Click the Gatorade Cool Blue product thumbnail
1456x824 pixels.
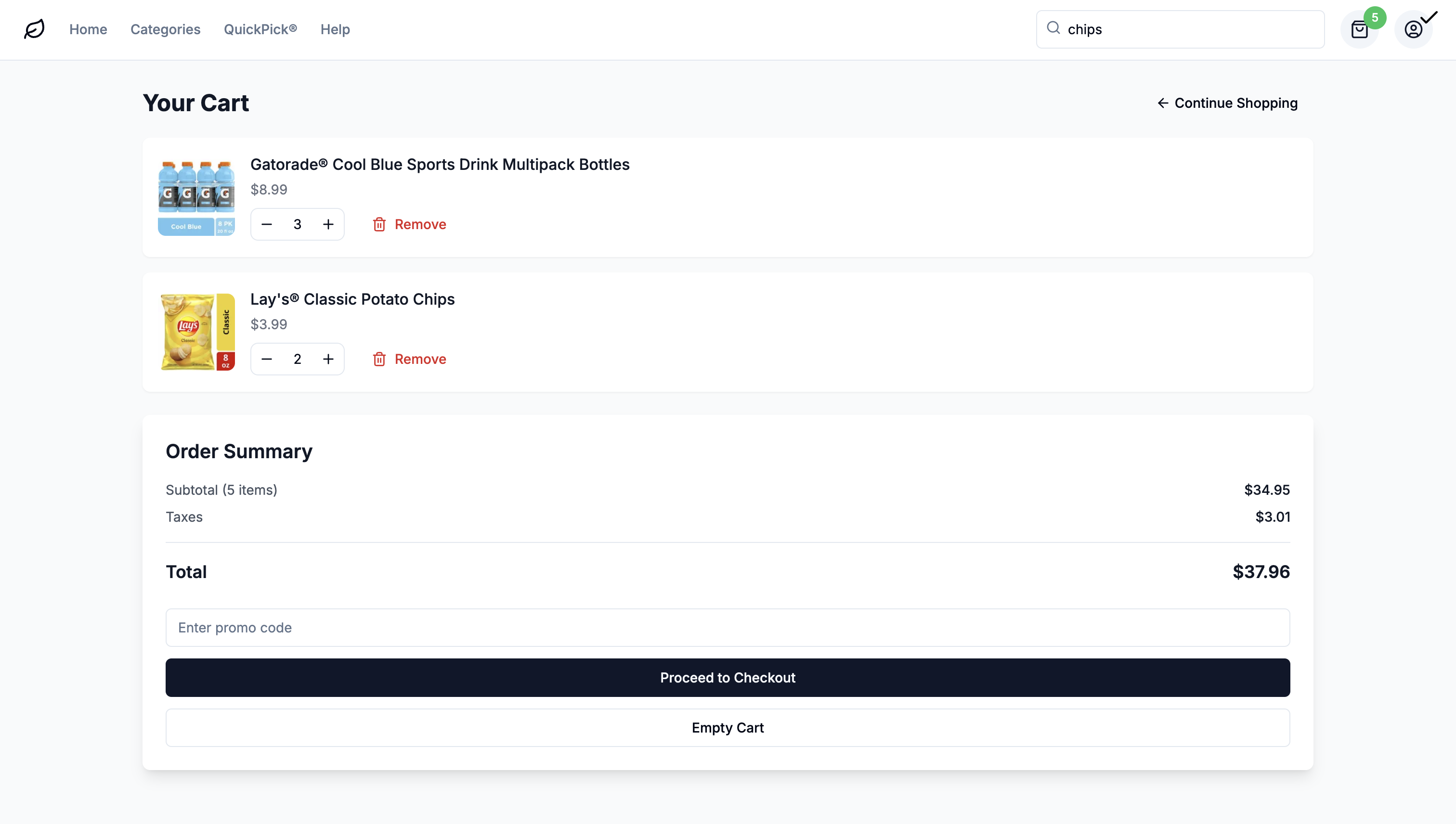point(196,197)
